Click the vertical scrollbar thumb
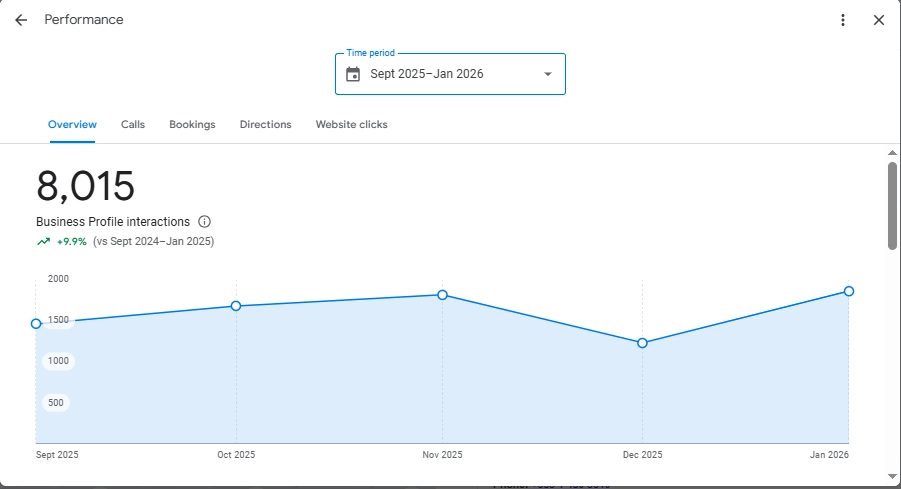This screenshot has width=901, height=489. [892, 205]
